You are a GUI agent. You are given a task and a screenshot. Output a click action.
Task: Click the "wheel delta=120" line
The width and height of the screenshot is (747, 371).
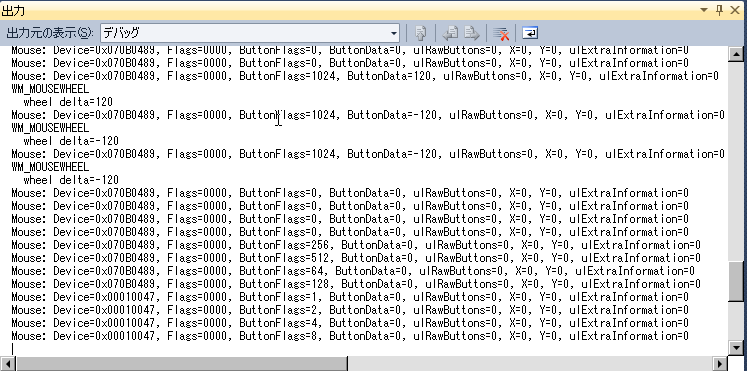click(x=68, y=102)
